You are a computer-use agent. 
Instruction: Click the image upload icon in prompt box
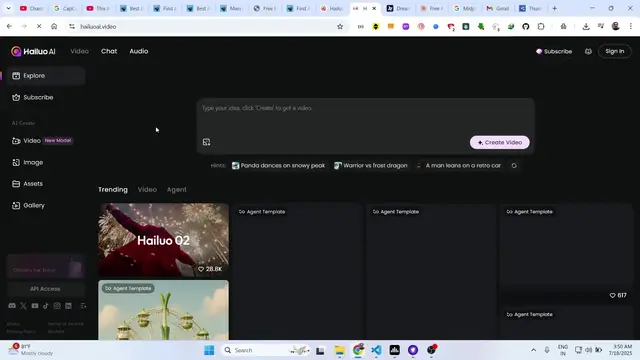pyautogui.click(x=207, y=142)
